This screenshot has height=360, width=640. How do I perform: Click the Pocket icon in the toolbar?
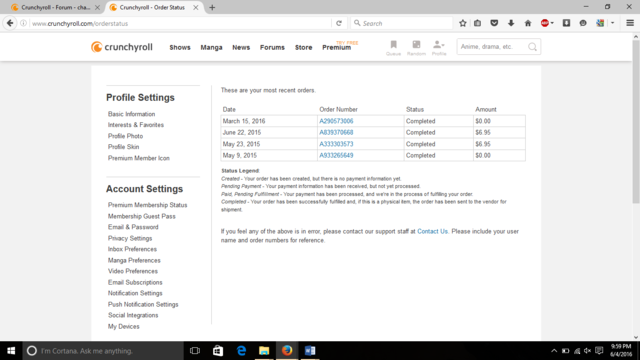point(494,23)
